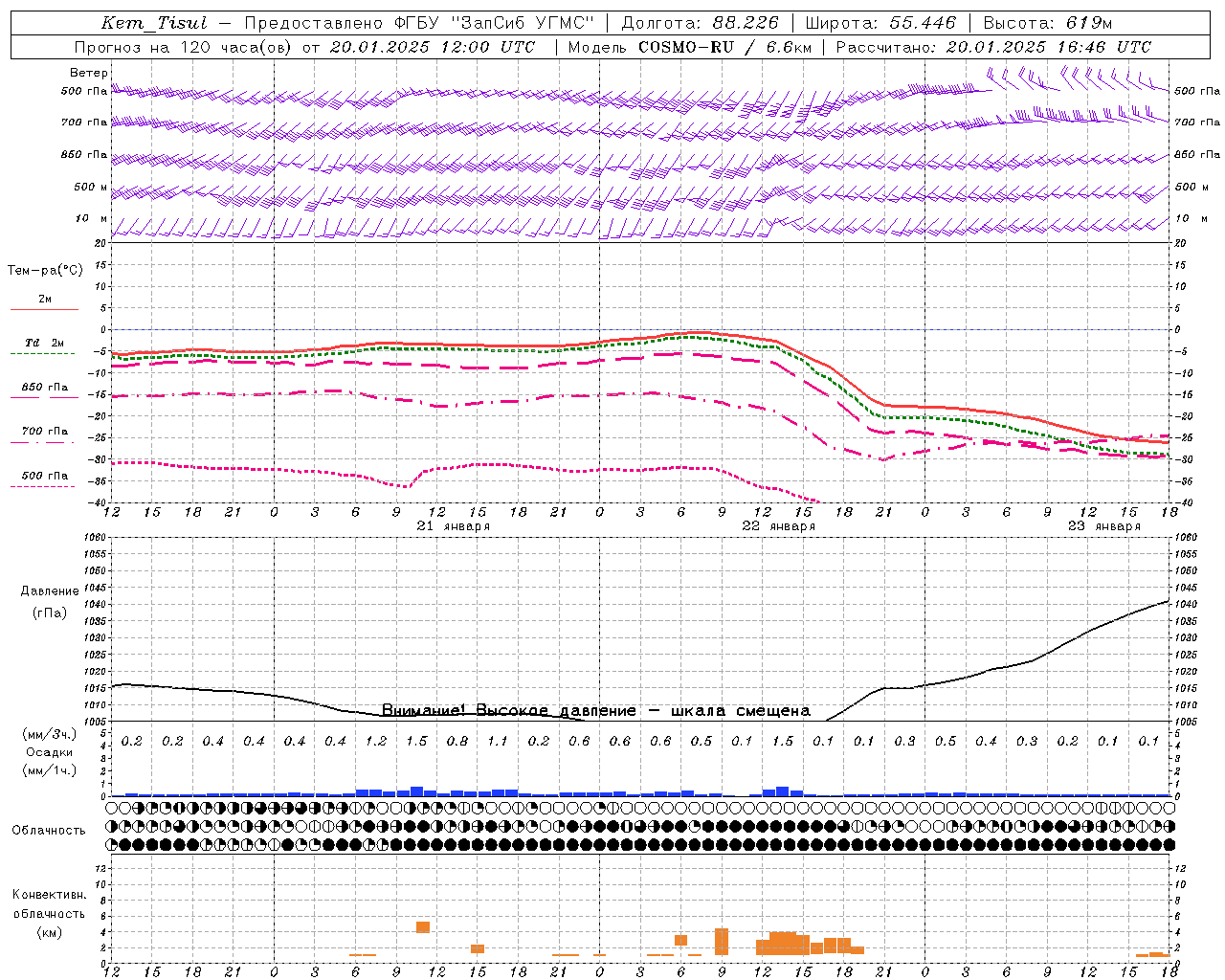This screenshot has height=980, width=1225.
Task: Click the red 2м temperature legend line
Action: [x=44, y=309]
